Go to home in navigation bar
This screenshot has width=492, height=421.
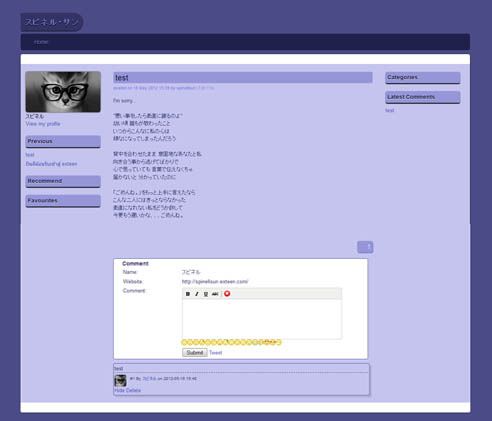(41, 42)
